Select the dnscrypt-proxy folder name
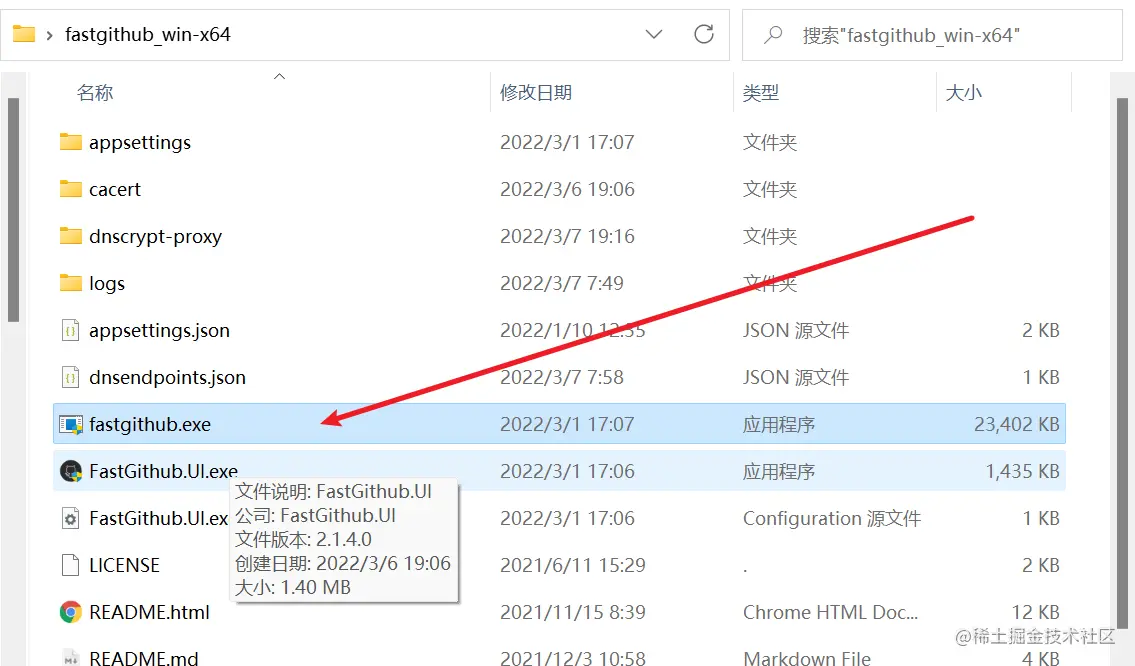The image size is (1135, 666). pos(155,237)
